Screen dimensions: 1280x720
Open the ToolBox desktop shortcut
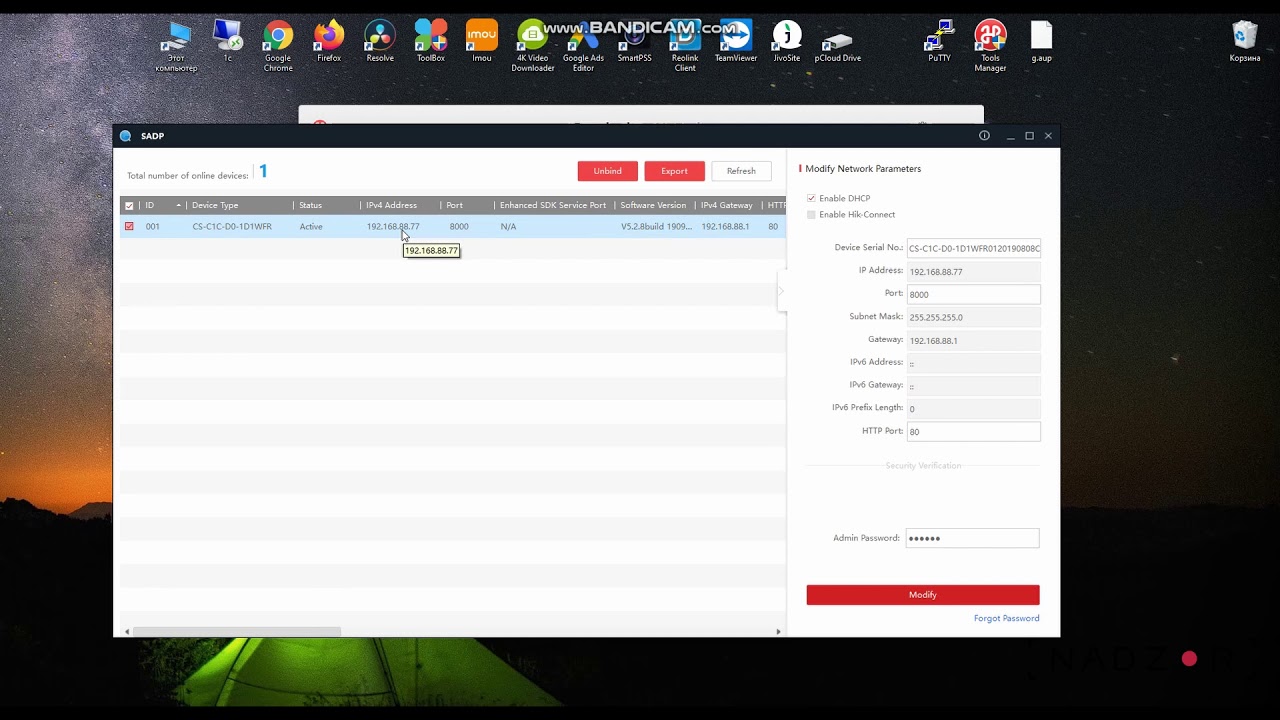click(431, 42)
